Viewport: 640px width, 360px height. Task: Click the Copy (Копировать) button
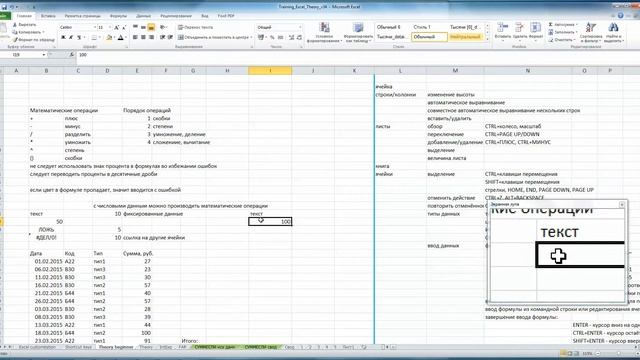pos(28,32)
